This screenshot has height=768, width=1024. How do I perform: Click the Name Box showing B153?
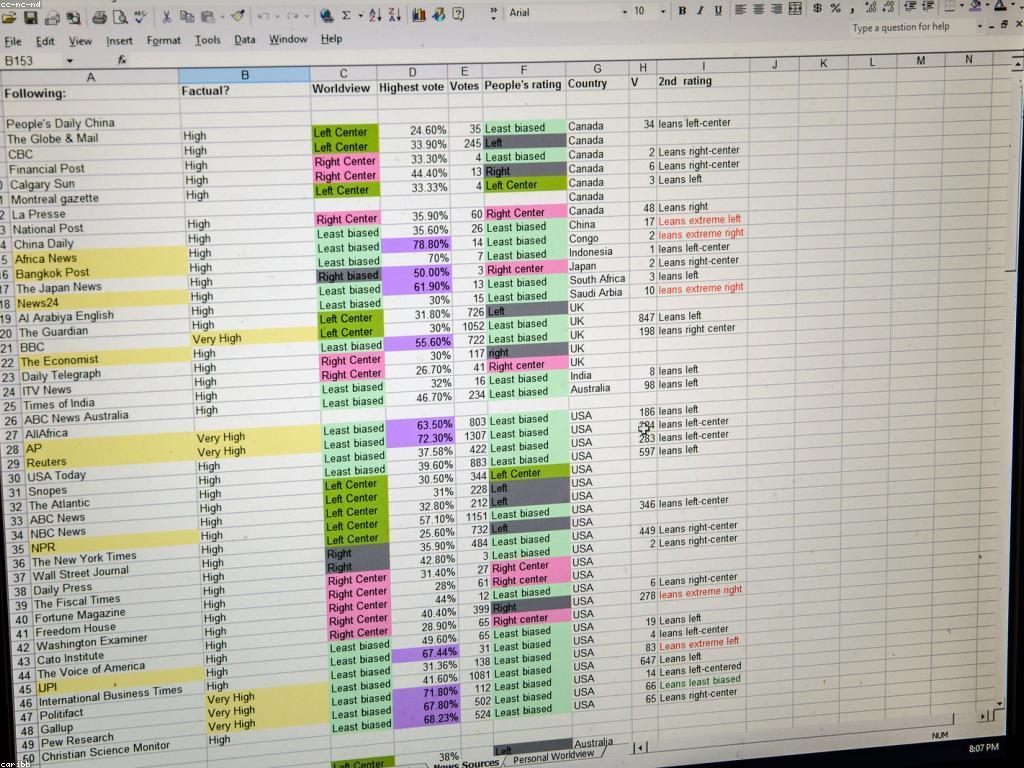point(33,61)
